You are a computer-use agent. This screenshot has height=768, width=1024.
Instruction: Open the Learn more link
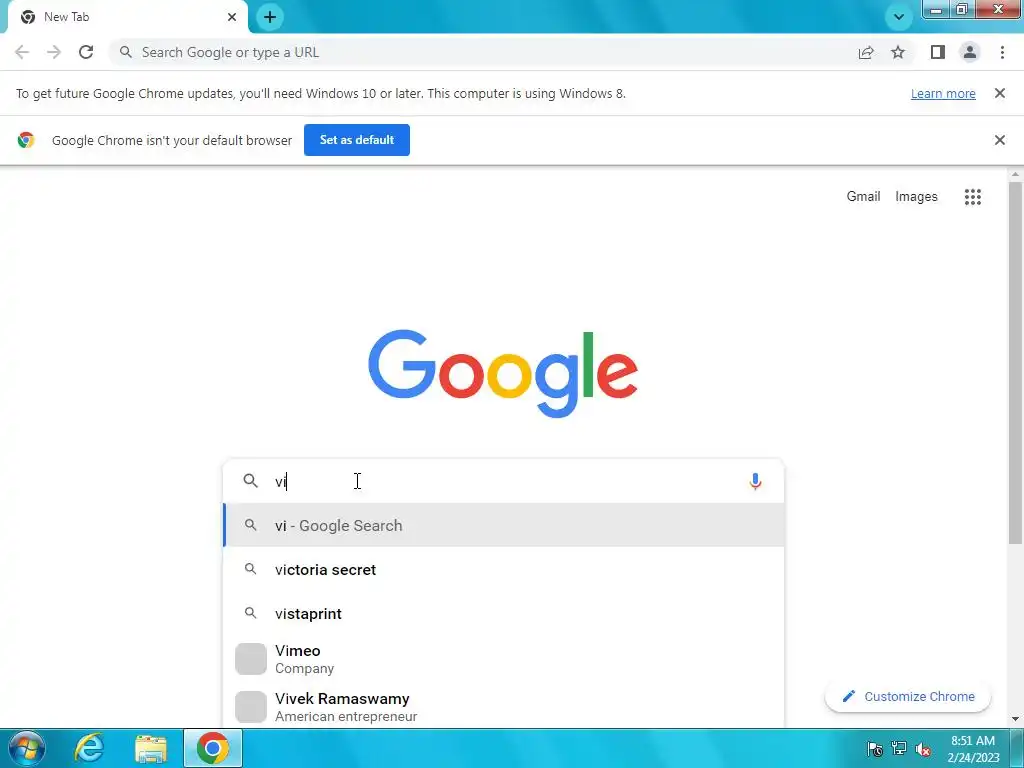click(943, 93)
